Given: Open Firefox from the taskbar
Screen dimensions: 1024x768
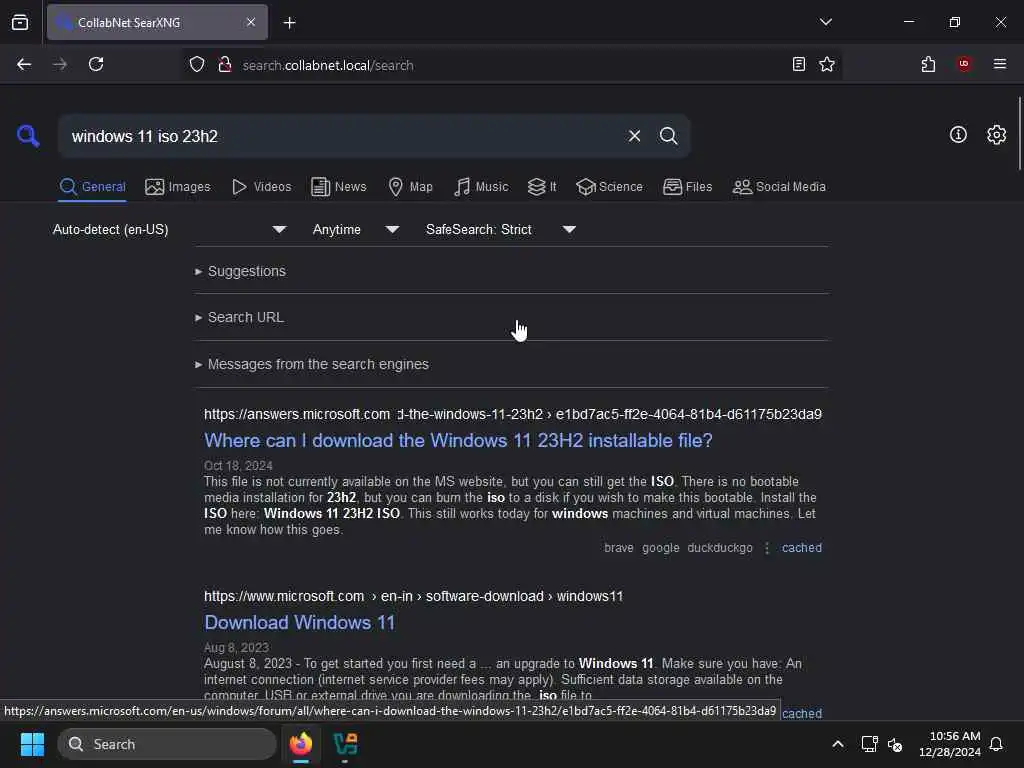Looking at the screenshot, I should (300, 744).
